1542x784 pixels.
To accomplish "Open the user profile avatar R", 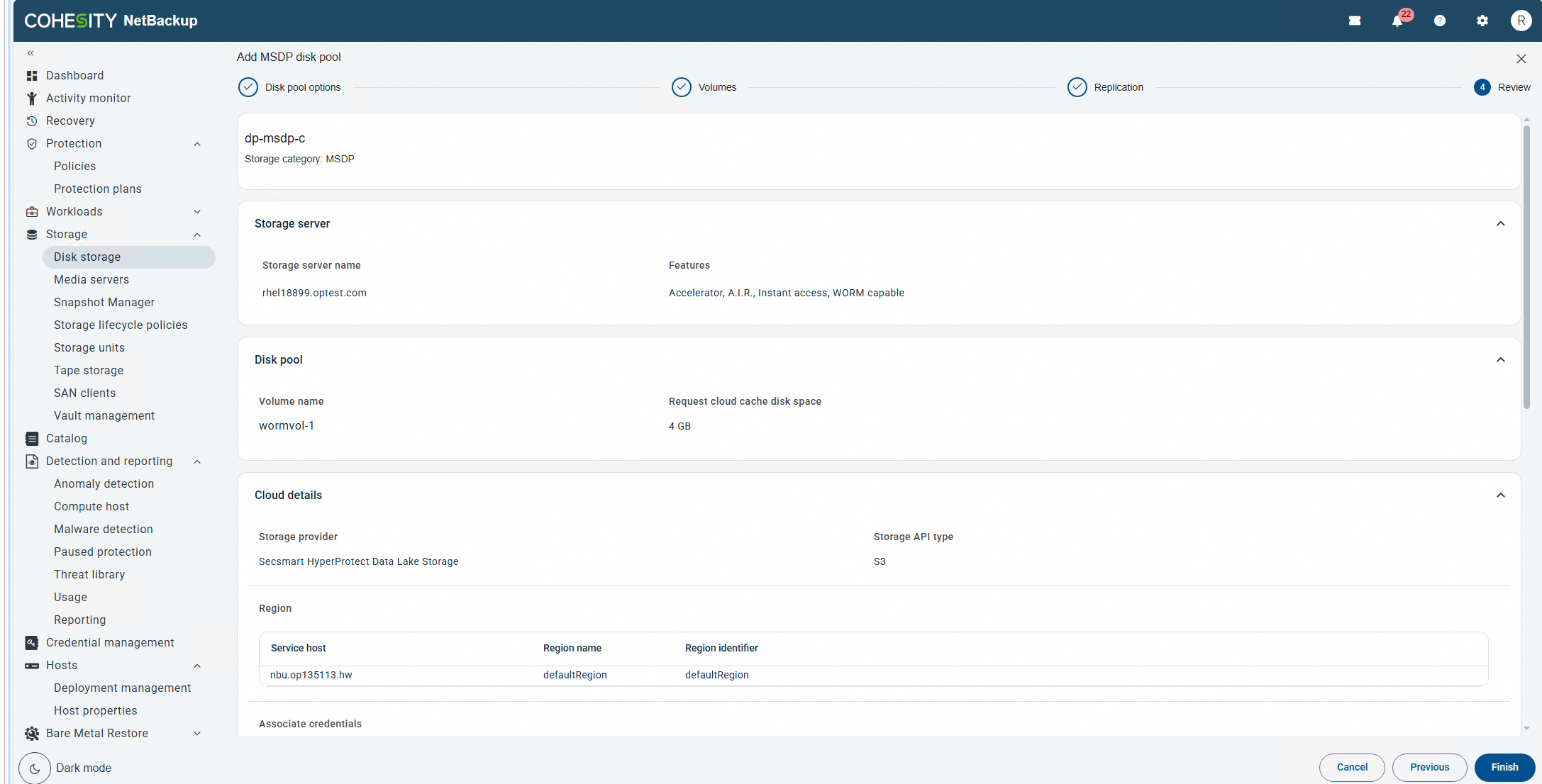I will click(1521, 21).
